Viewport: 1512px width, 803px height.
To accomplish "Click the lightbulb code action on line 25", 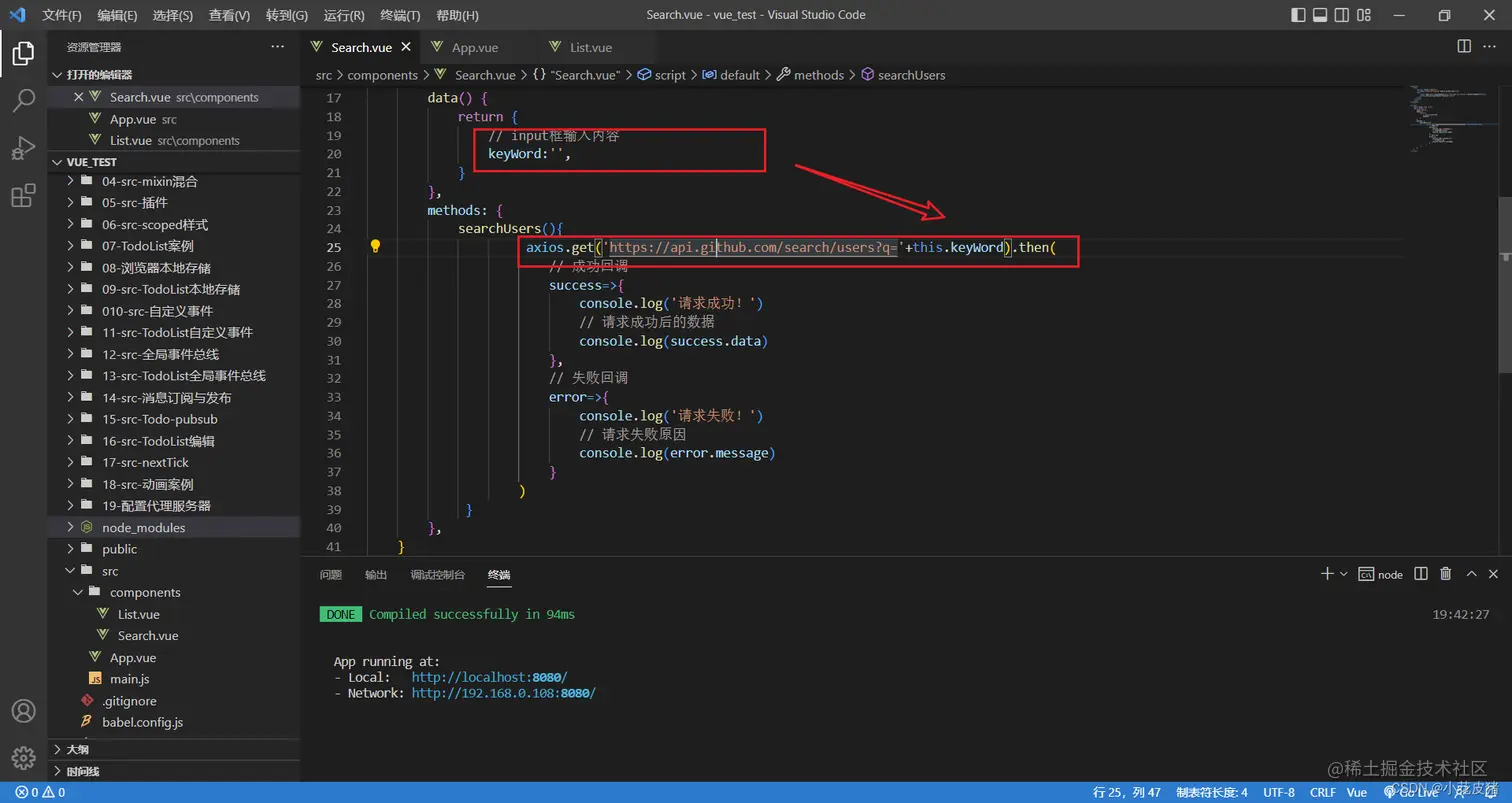I will pos(375,246).
